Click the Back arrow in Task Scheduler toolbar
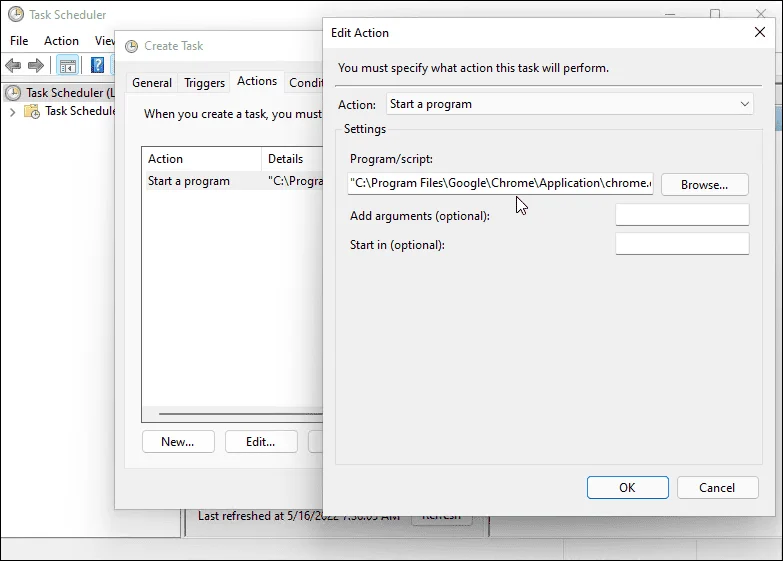783x561 pixels. click(13, 65)
